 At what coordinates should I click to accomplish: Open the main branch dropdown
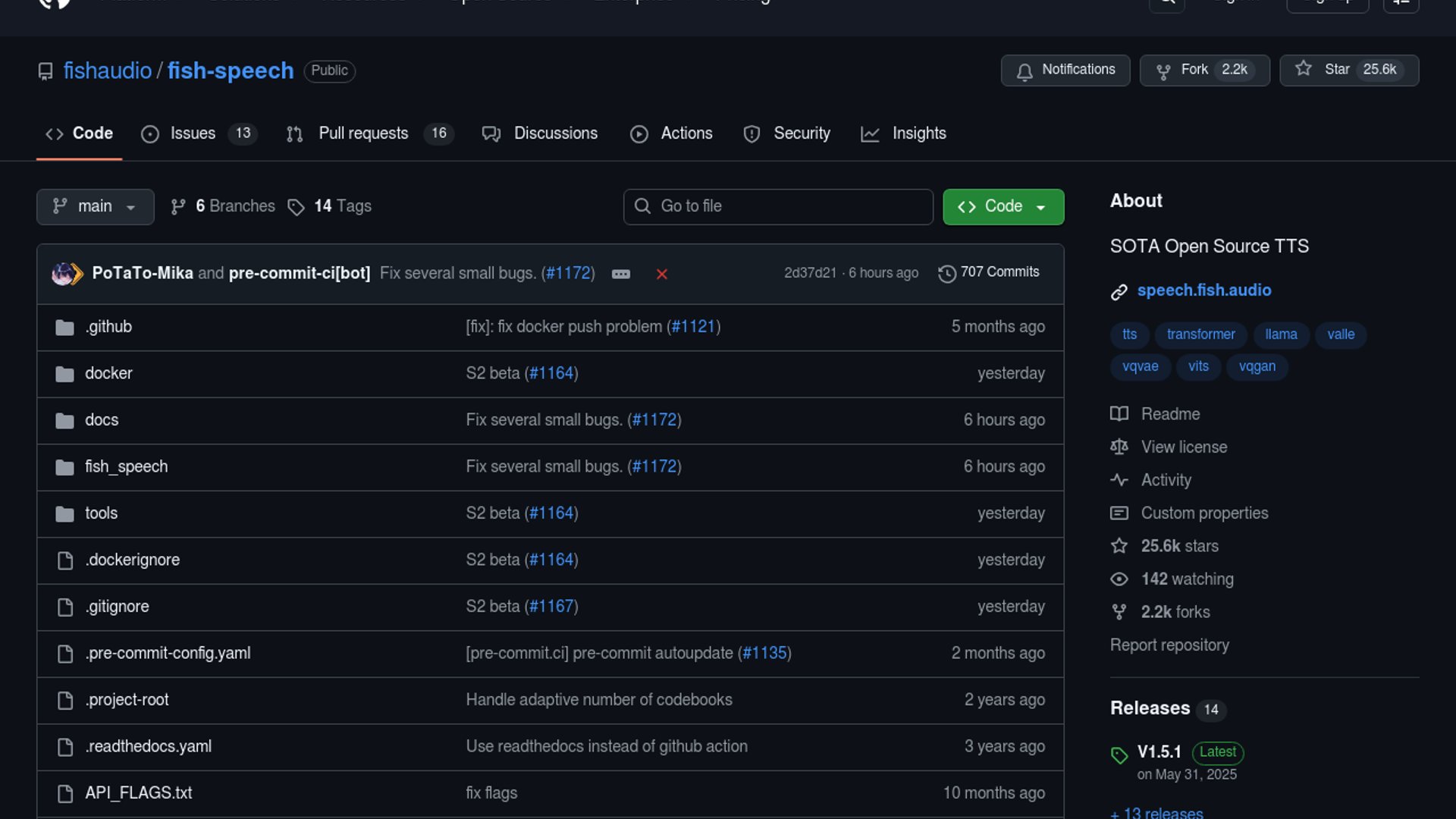coord(95,206)
